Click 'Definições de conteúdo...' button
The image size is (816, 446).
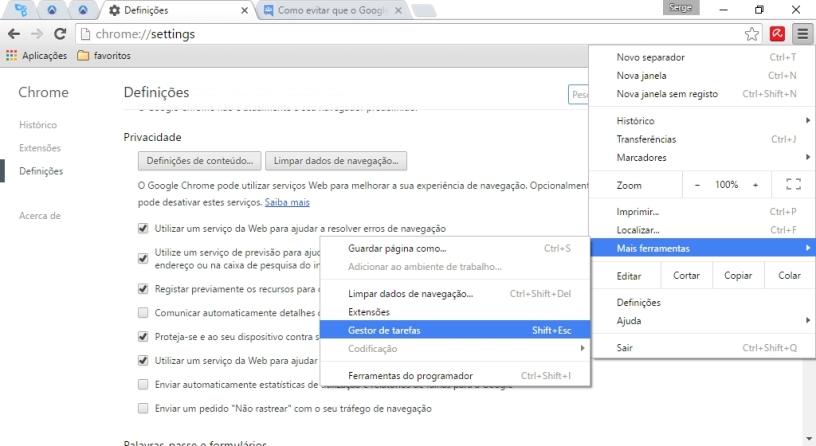pos(199,161)
